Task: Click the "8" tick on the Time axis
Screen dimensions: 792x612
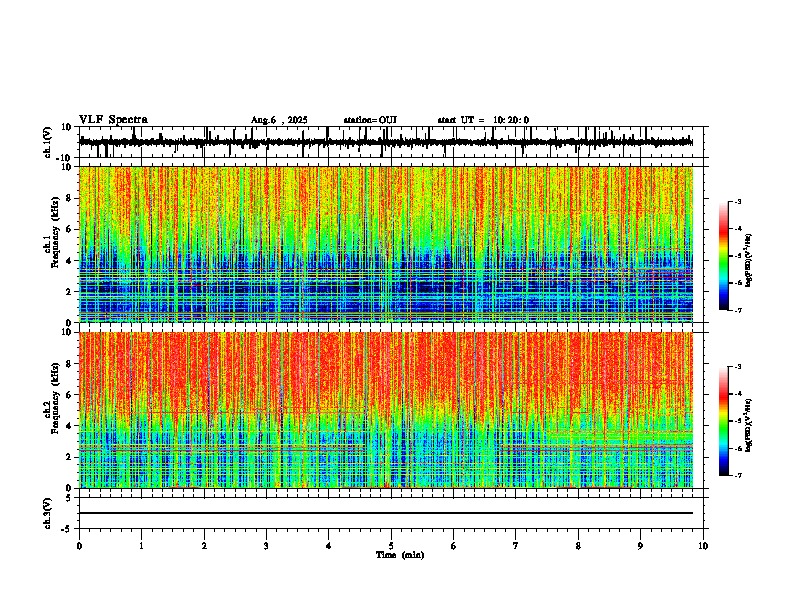Action: pos(578,546)
